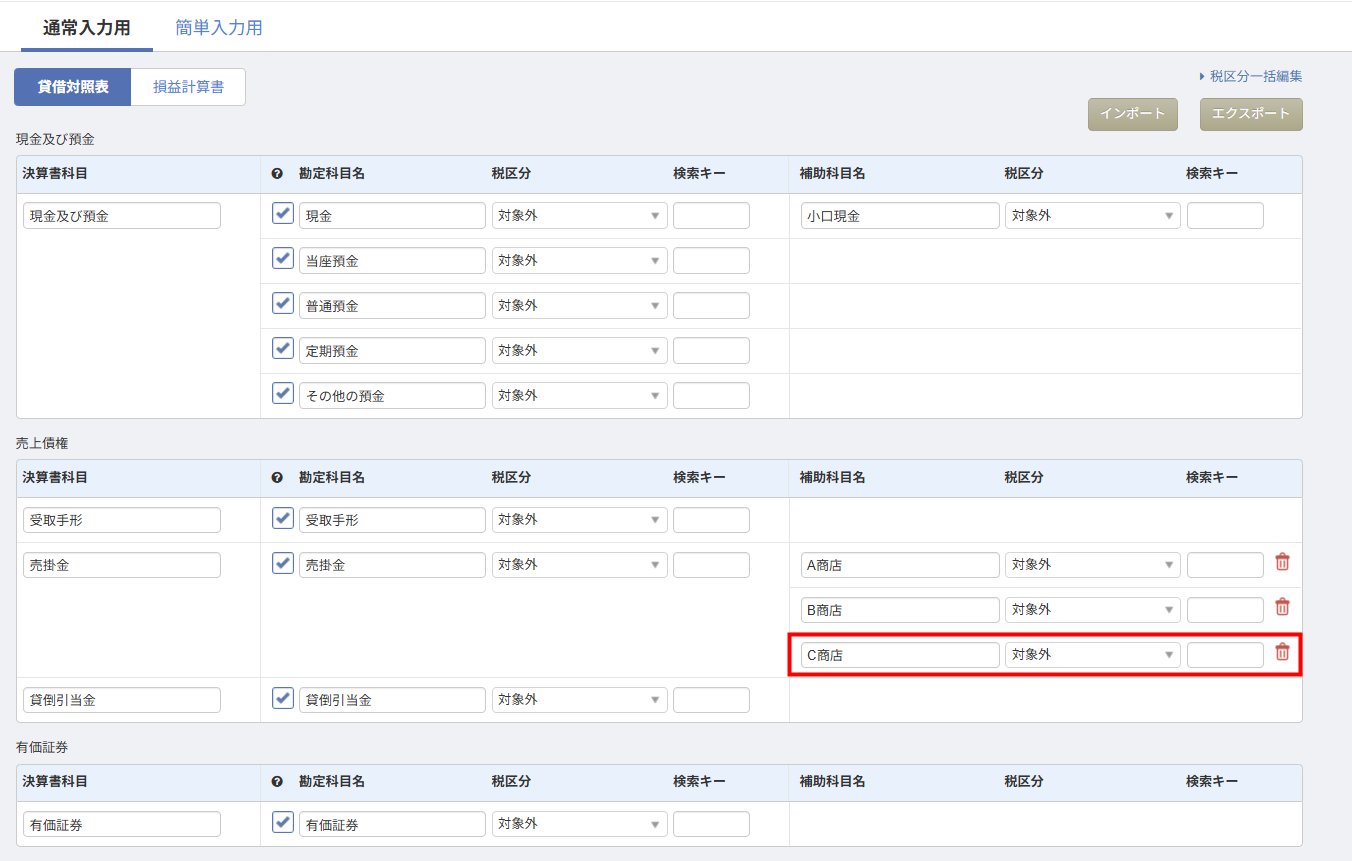Select the 損益計算書 tab
Image resolution: width=1352 pixels, height=861 pixels.
coord(188,87)
